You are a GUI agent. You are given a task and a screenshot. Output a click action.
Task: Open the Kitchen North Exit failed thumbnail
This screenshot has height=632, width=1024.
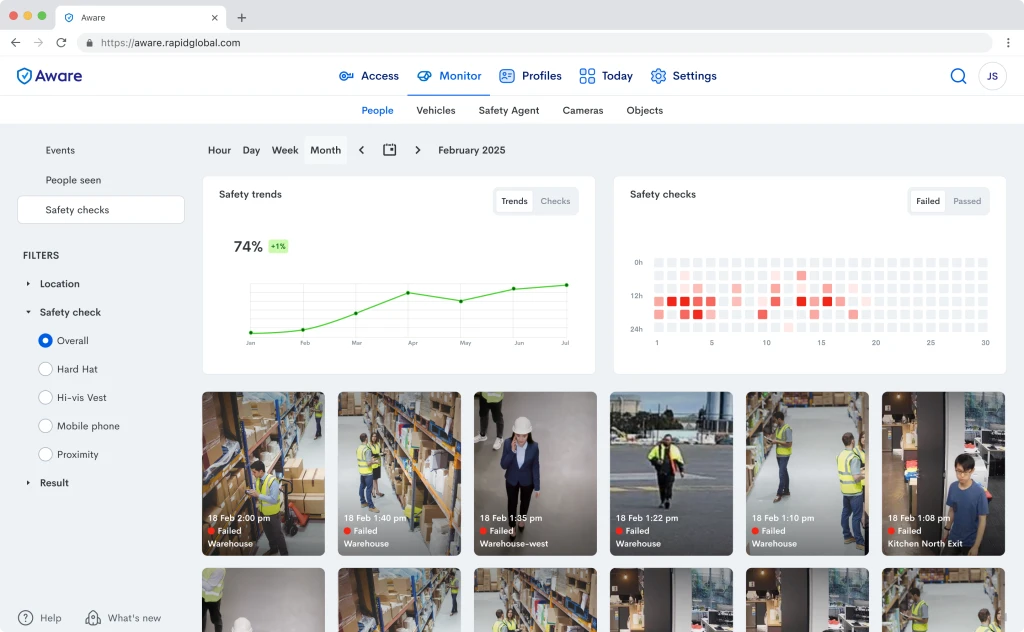tap(943, 473)
